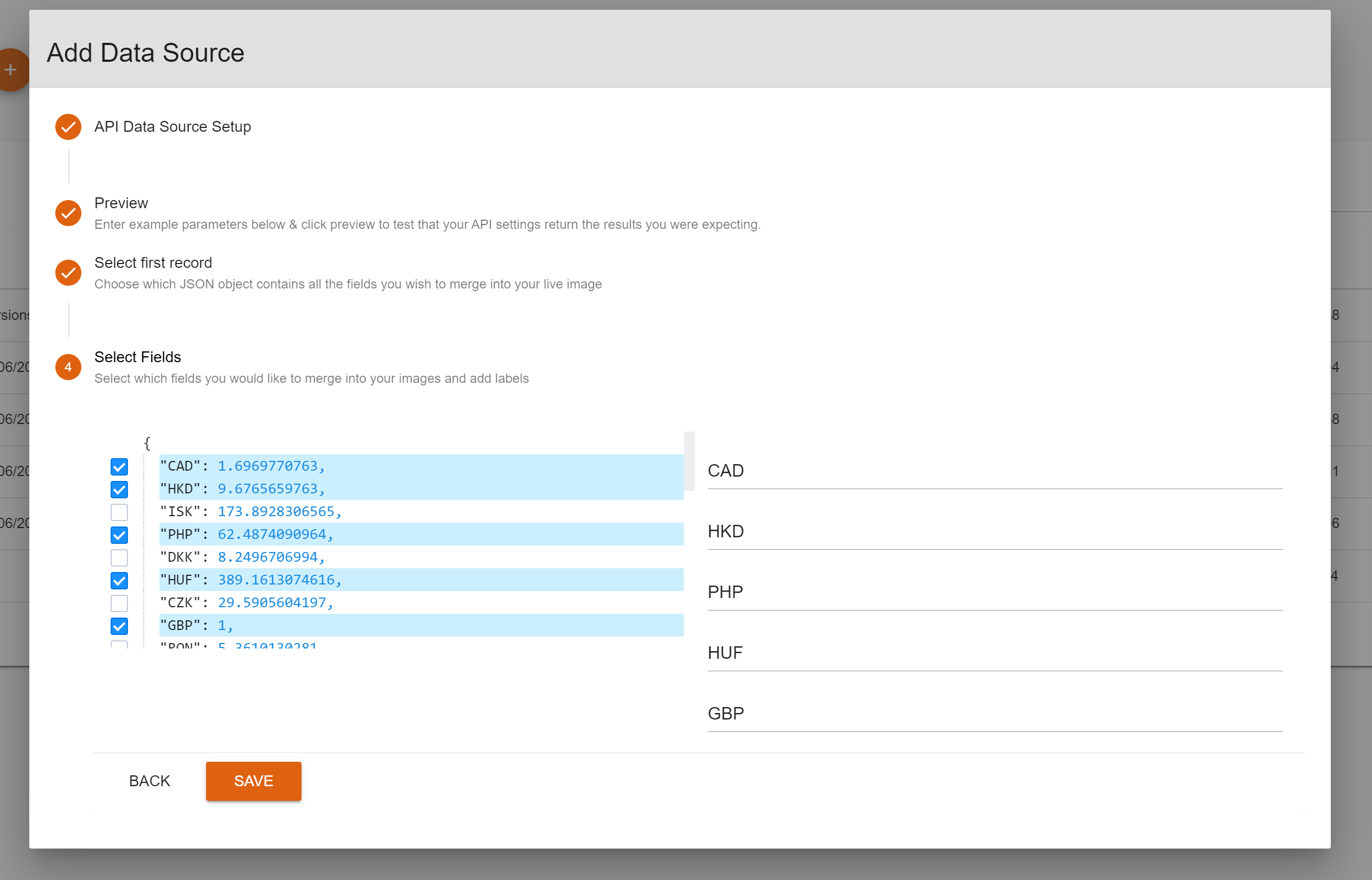Open the Preview step heading
The image size is (1372, 880).
click(121, 203)
